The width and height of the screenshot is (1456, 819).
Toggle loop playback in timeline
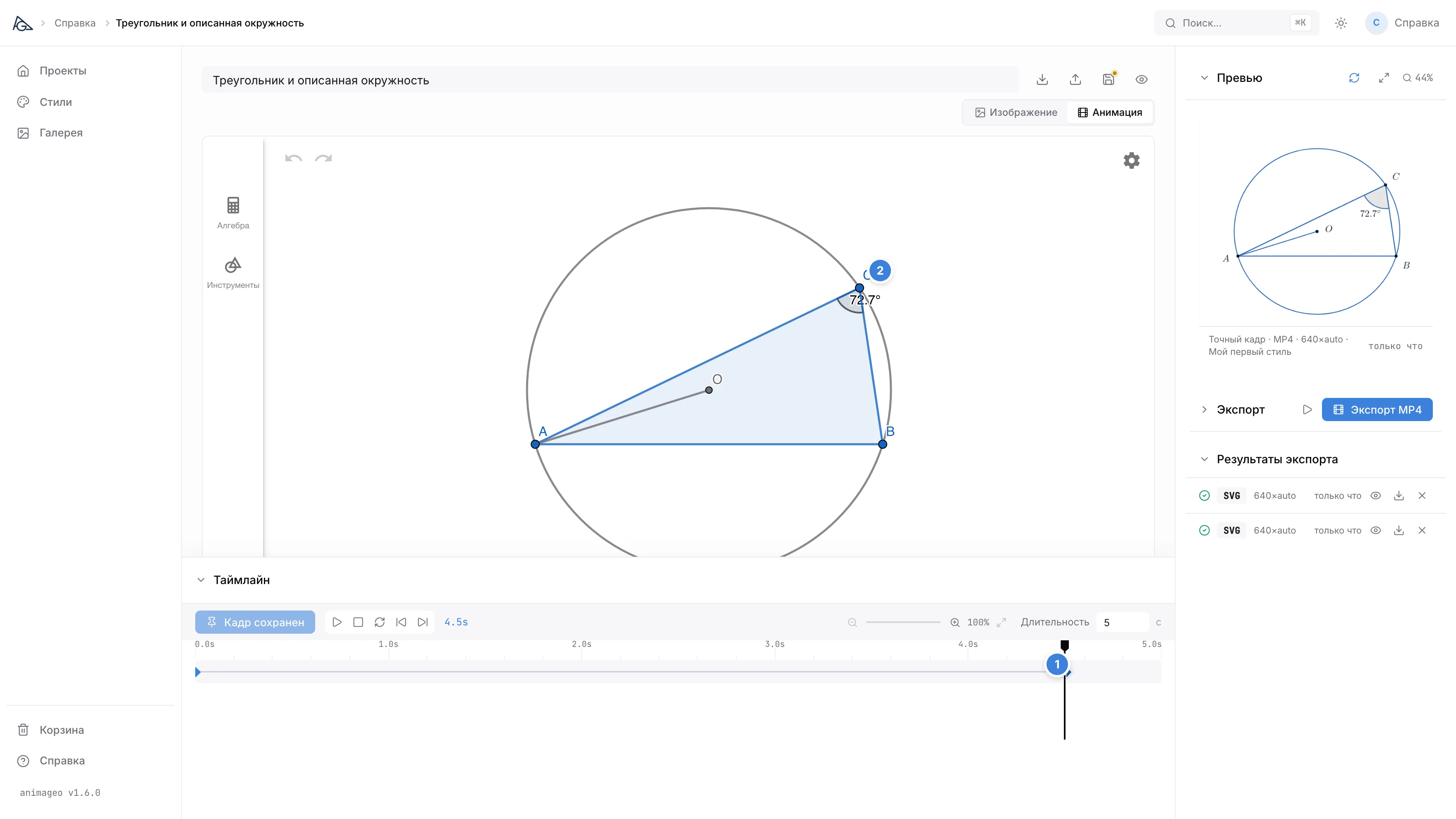pos(379,622)
